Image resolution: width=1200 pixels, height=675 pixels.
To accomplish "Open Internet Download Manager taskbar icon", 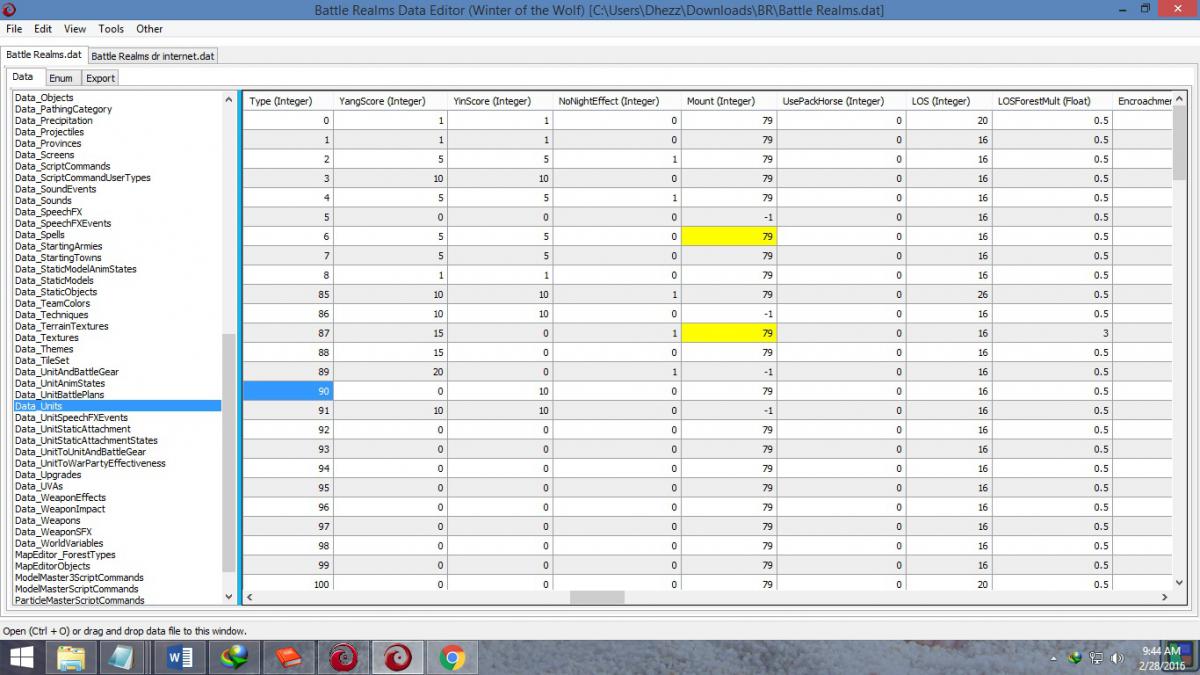I will point(235,657).
